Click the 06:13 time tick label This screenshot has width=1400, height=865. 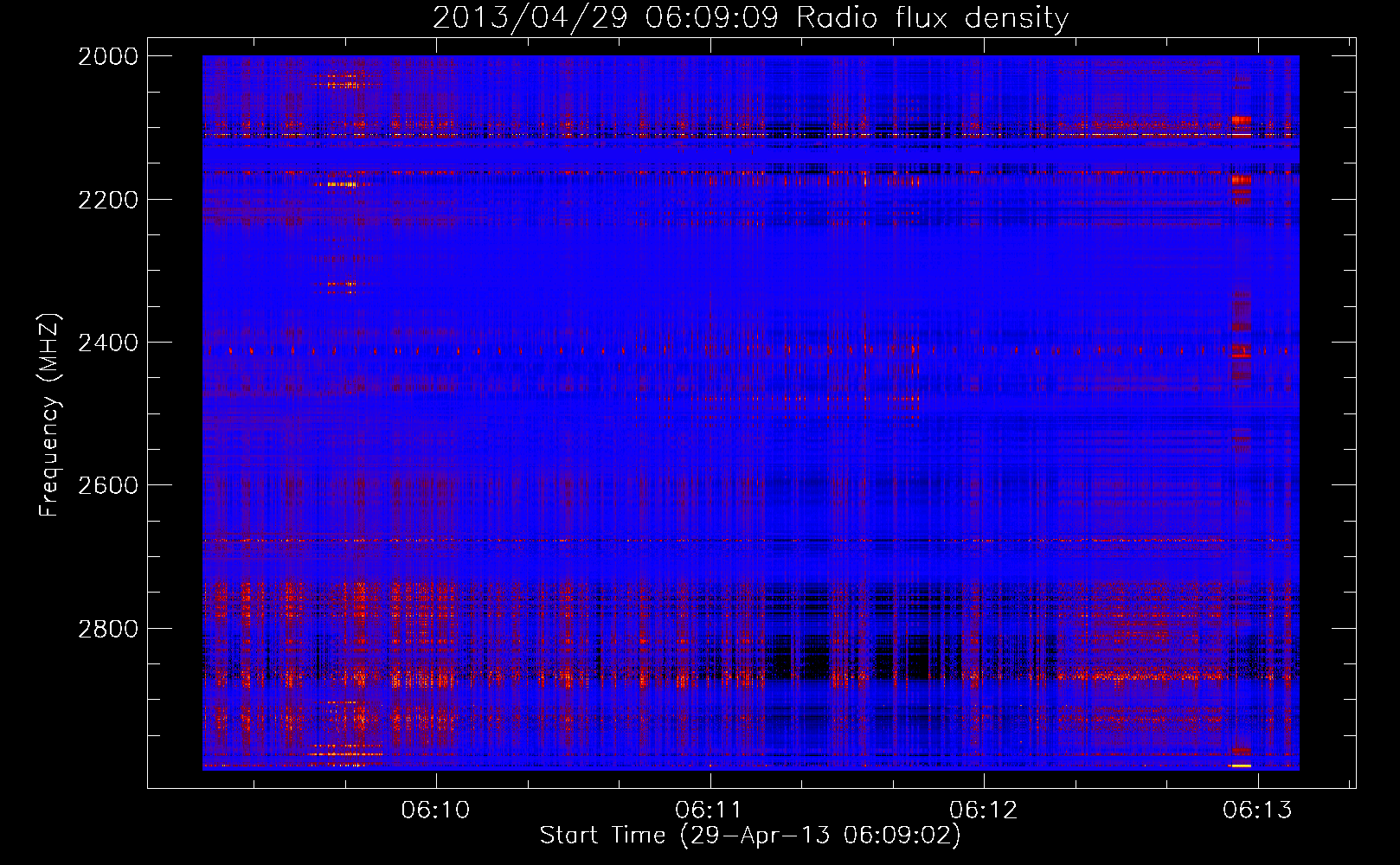coord(1257,810)
